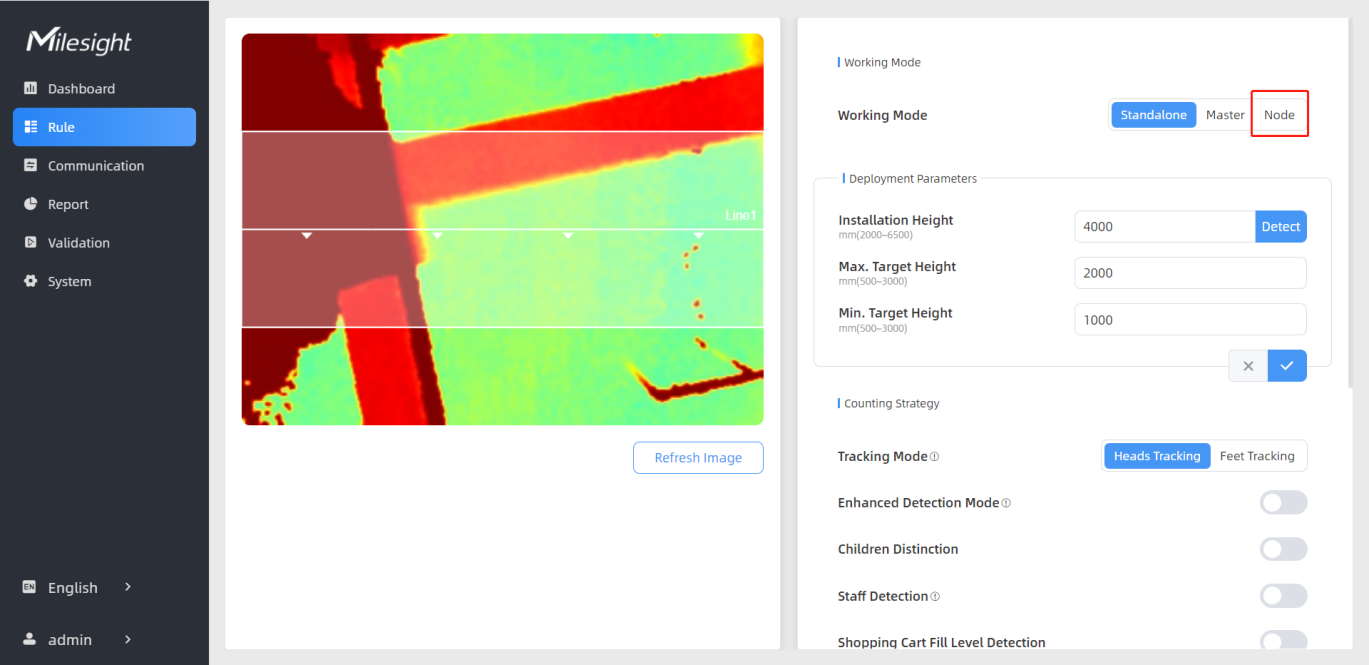Choose Feet Tracking mode
Screen dimensions: 1369x665
[1257, 456]
